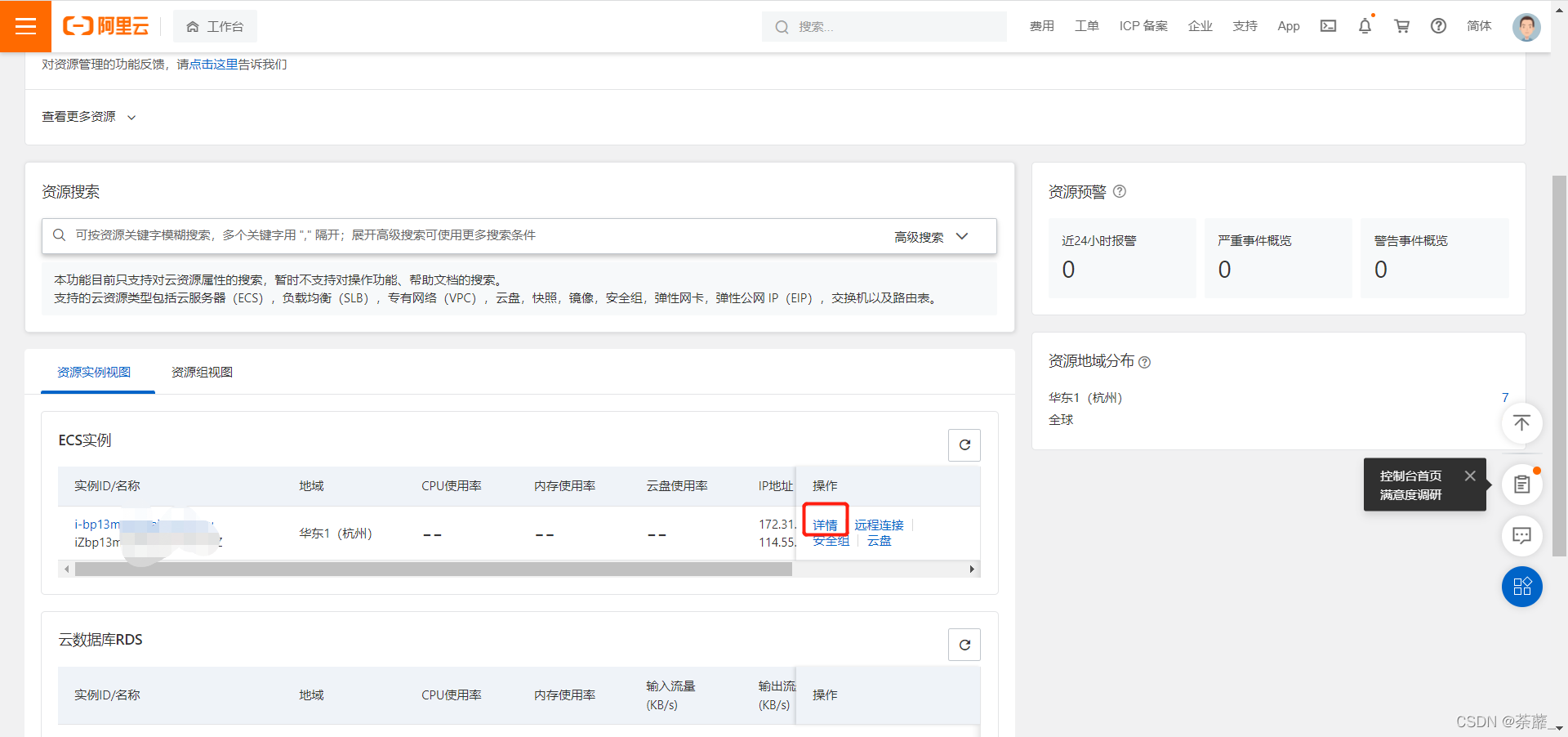The height and width of the screenshot is (737, 1568).
Task: Open 详情 for the ECS instance
Action: pos(825,525)
